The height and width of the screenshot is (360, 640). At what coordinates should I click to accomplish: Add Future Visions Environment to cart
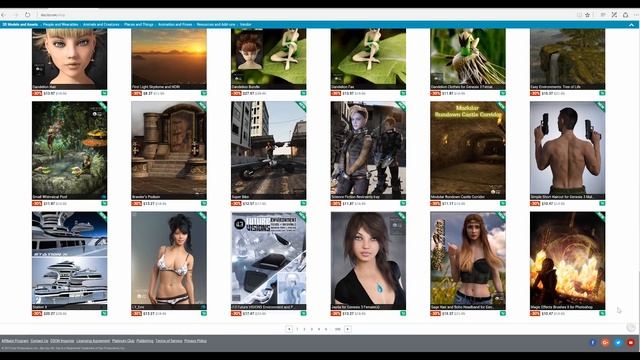pos(303,313)
